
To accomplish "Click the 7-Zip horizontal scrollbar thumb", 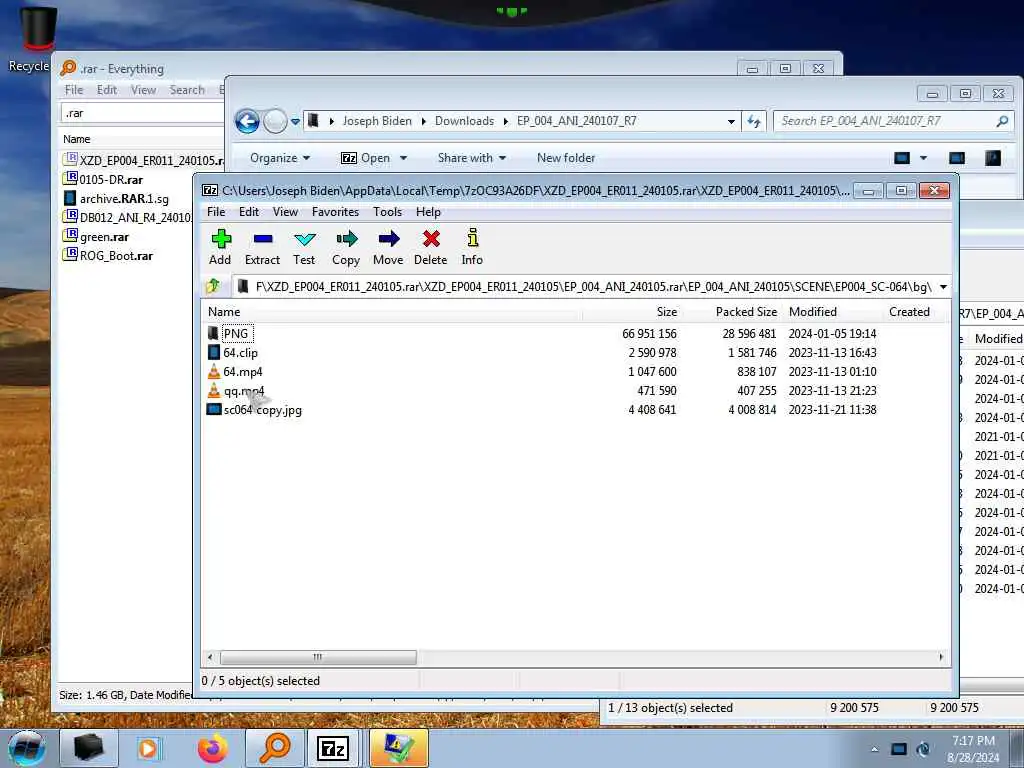I will click(318, 657).
